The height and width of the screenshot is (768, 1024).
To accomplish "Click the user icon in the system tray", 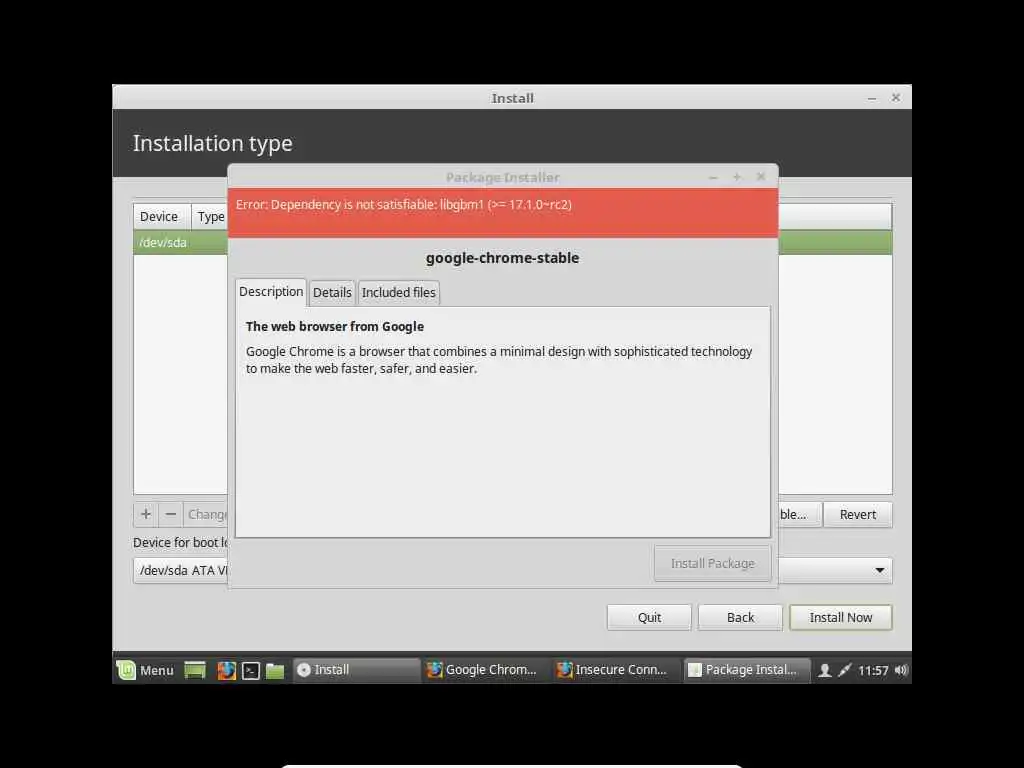I will coord(825,671).
